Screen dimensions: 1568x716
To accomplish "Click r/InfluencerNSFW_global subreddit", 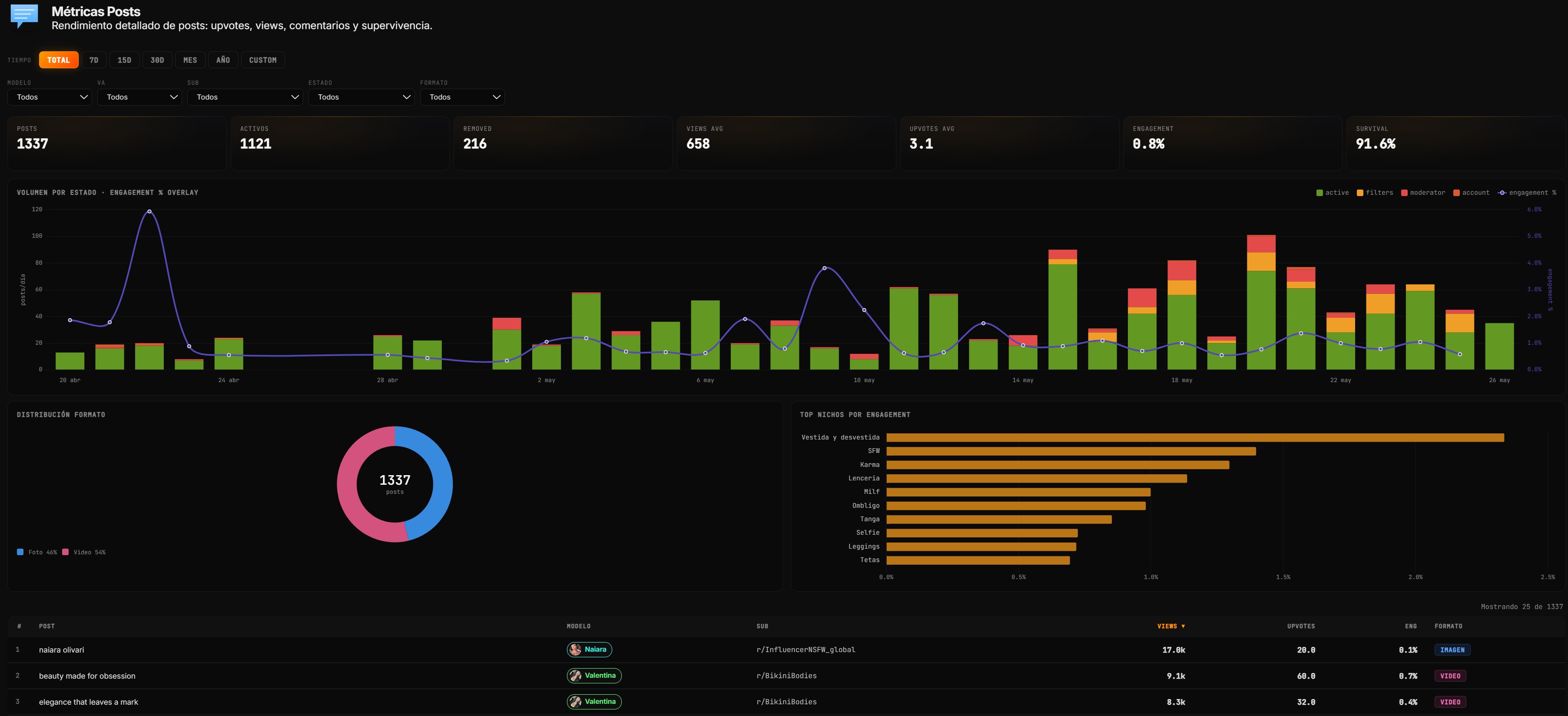I will pos(806,649).
